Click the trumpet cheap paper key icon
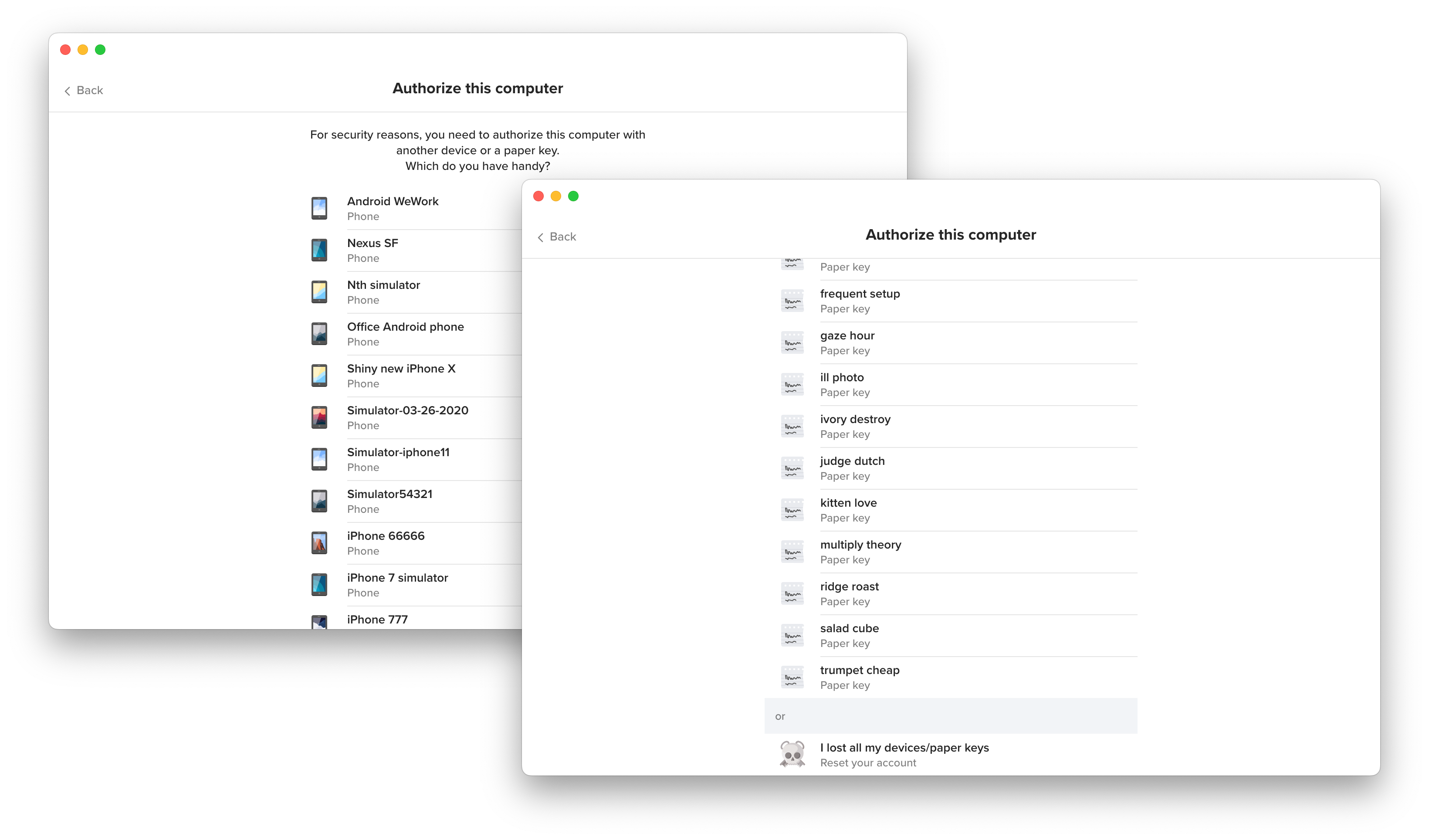The width and height of the screenshot is (1429, 840). coord(792,677)
